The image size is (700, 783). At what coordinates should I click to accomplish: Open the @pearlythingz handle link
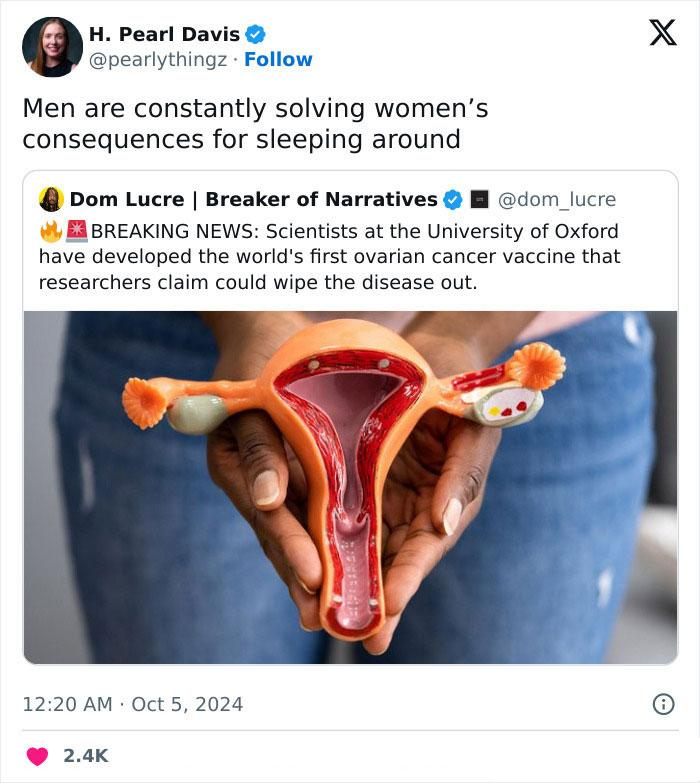pos(158,60)
